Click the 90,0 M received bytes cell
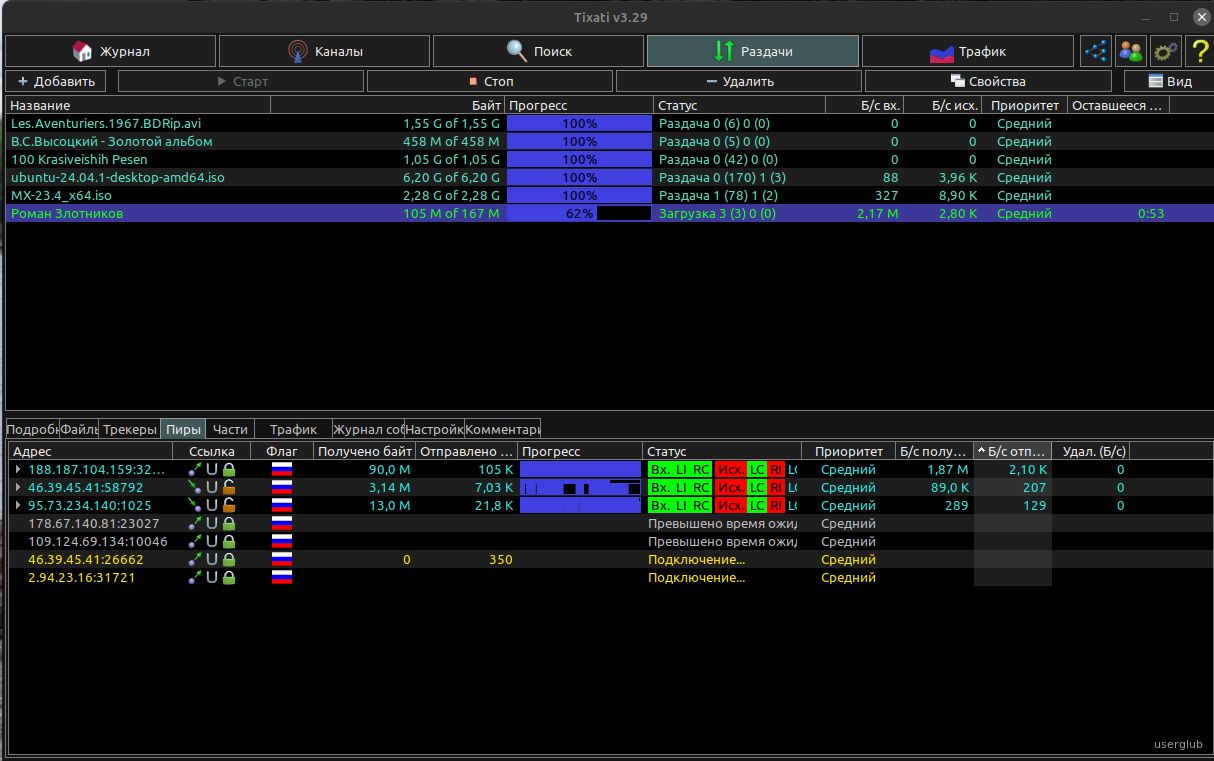Screen dimensions: 1214x761 point(390,470)
